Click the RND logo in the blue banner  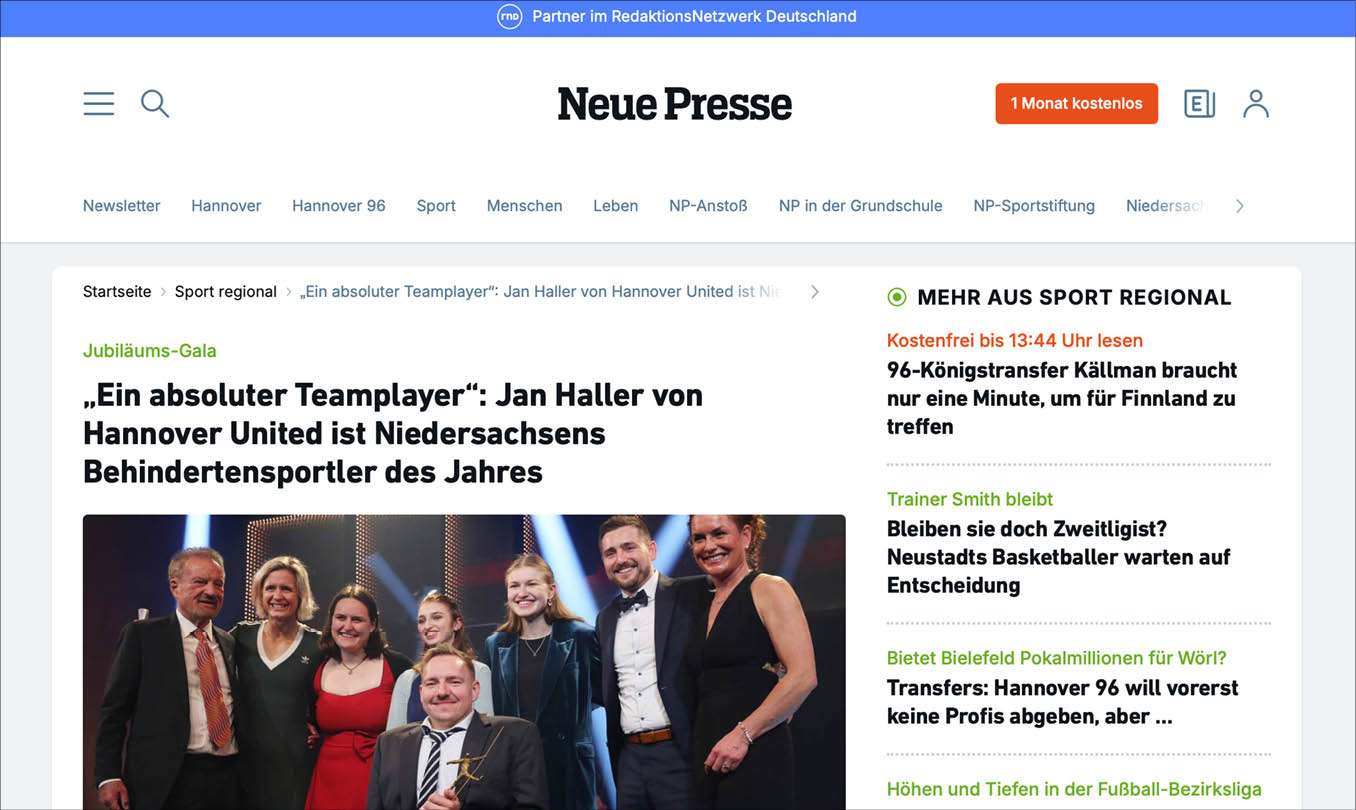pos(510,16)
